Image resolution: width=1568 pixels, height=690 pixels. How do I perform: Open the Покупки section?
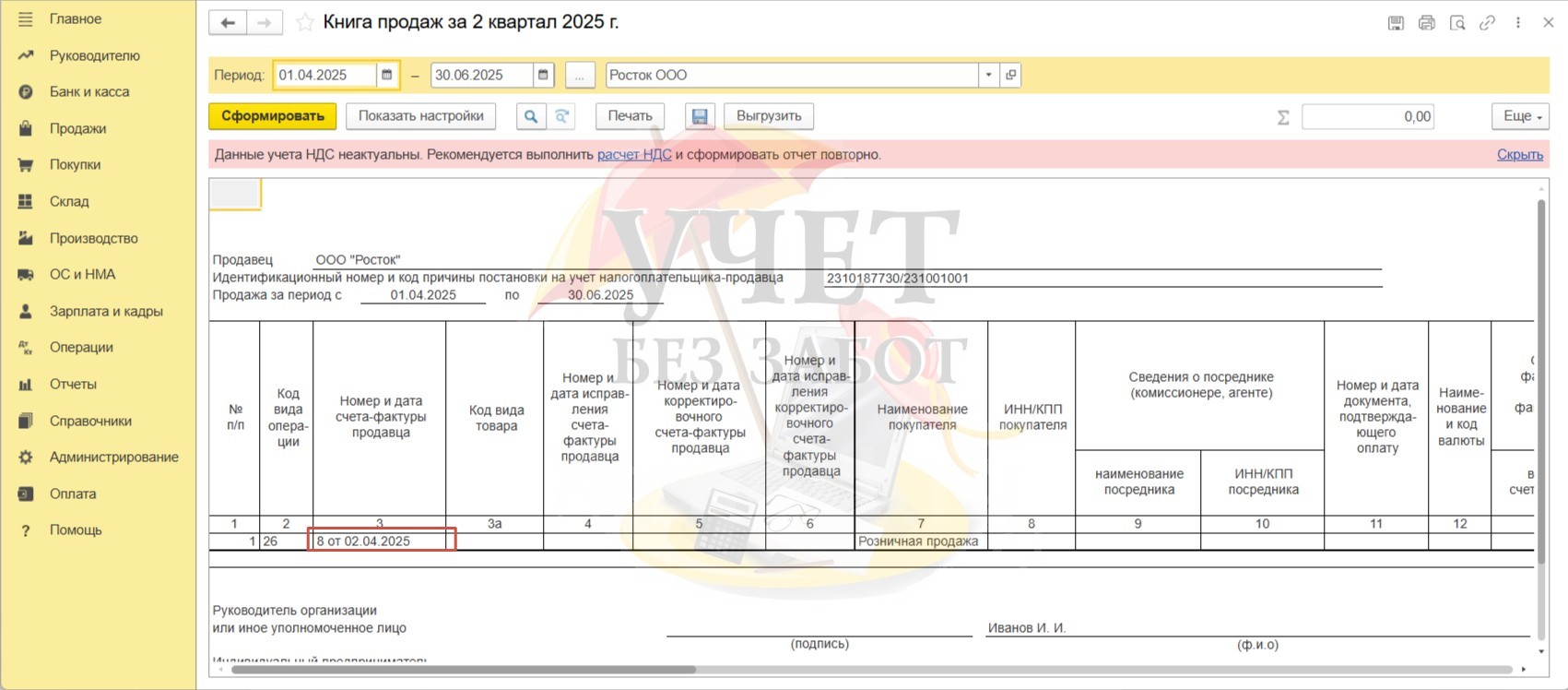75,164
